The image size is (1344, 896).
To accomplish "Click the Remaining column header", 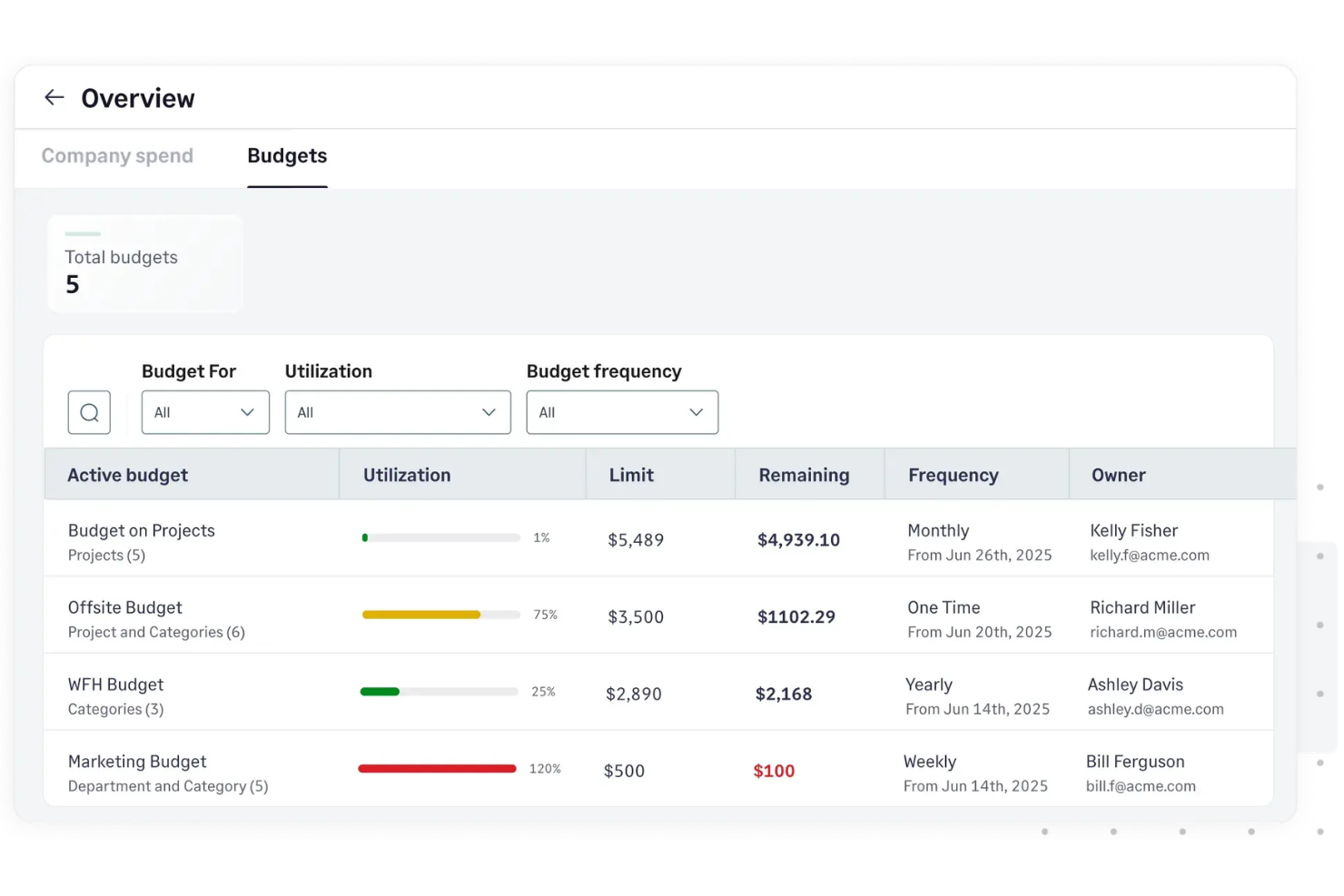I will (x=804, y=474).
